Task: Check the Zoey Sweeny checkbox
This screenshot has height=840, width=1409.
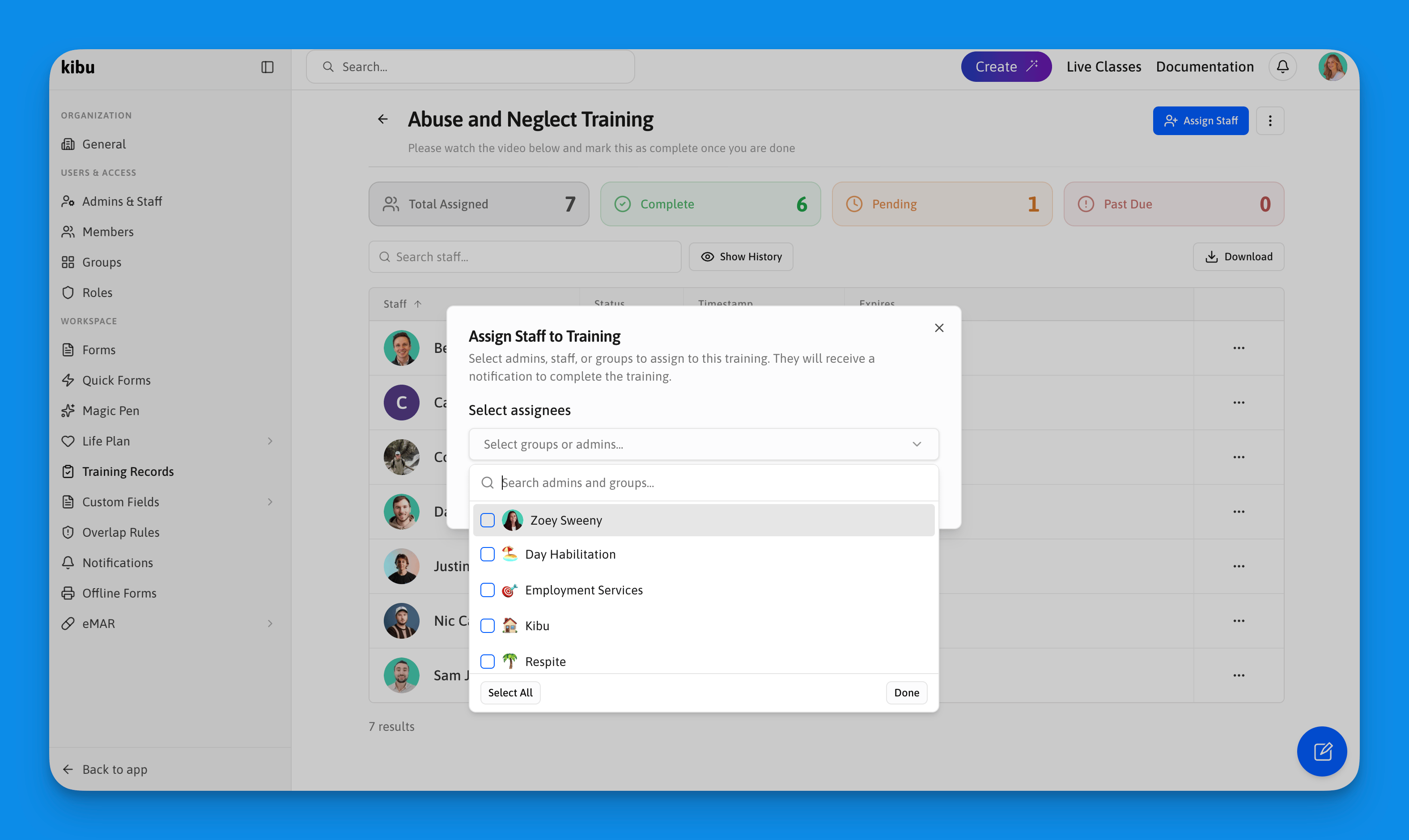Action: pos(488,520)
